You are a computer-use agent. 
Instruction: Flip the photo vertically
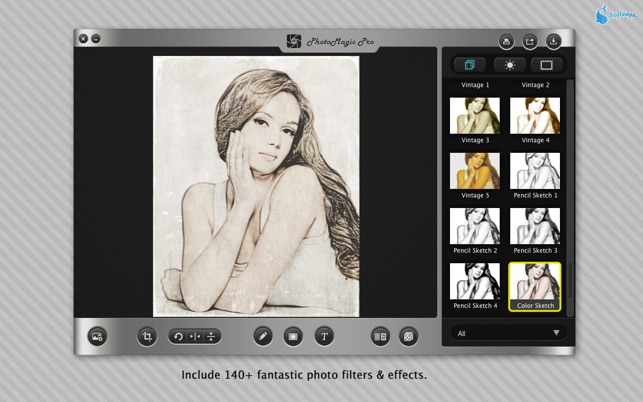211,337
